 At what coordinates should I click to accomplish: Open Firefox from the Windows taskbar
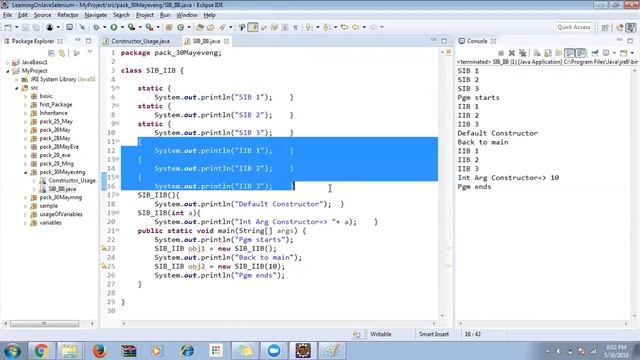(99, 351)
